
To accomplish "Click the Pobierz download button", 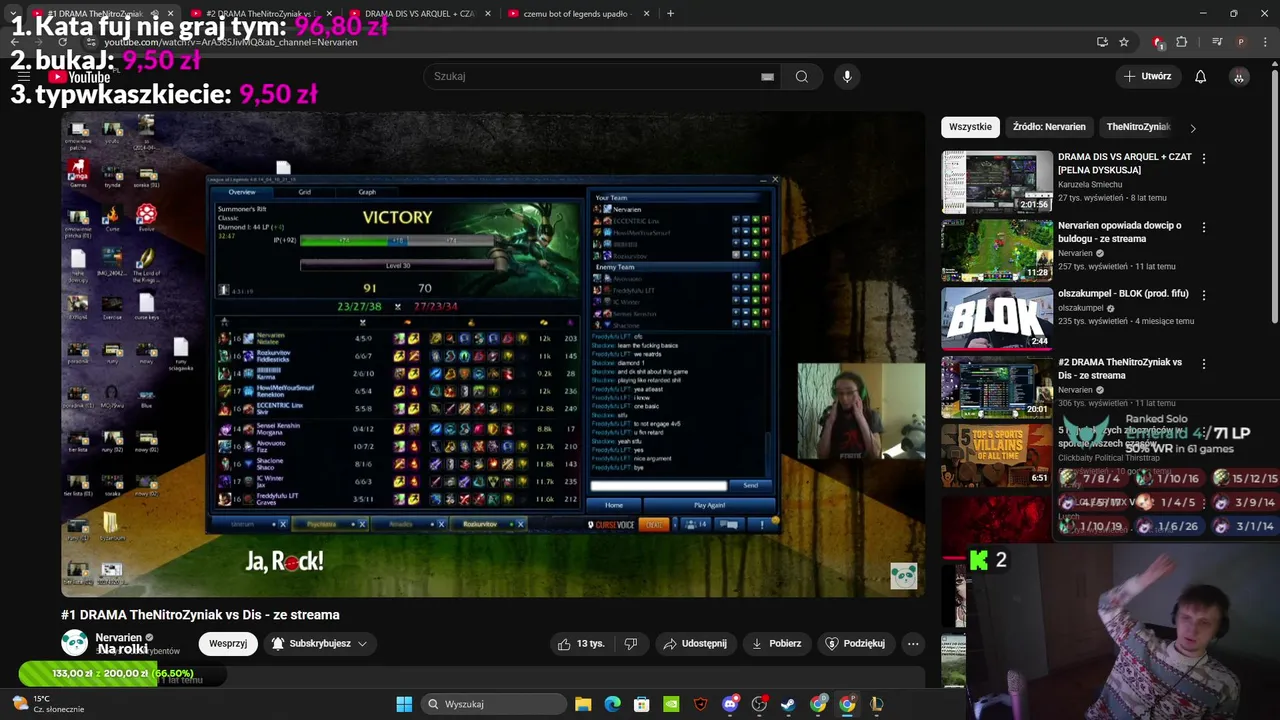I will 776,644.
